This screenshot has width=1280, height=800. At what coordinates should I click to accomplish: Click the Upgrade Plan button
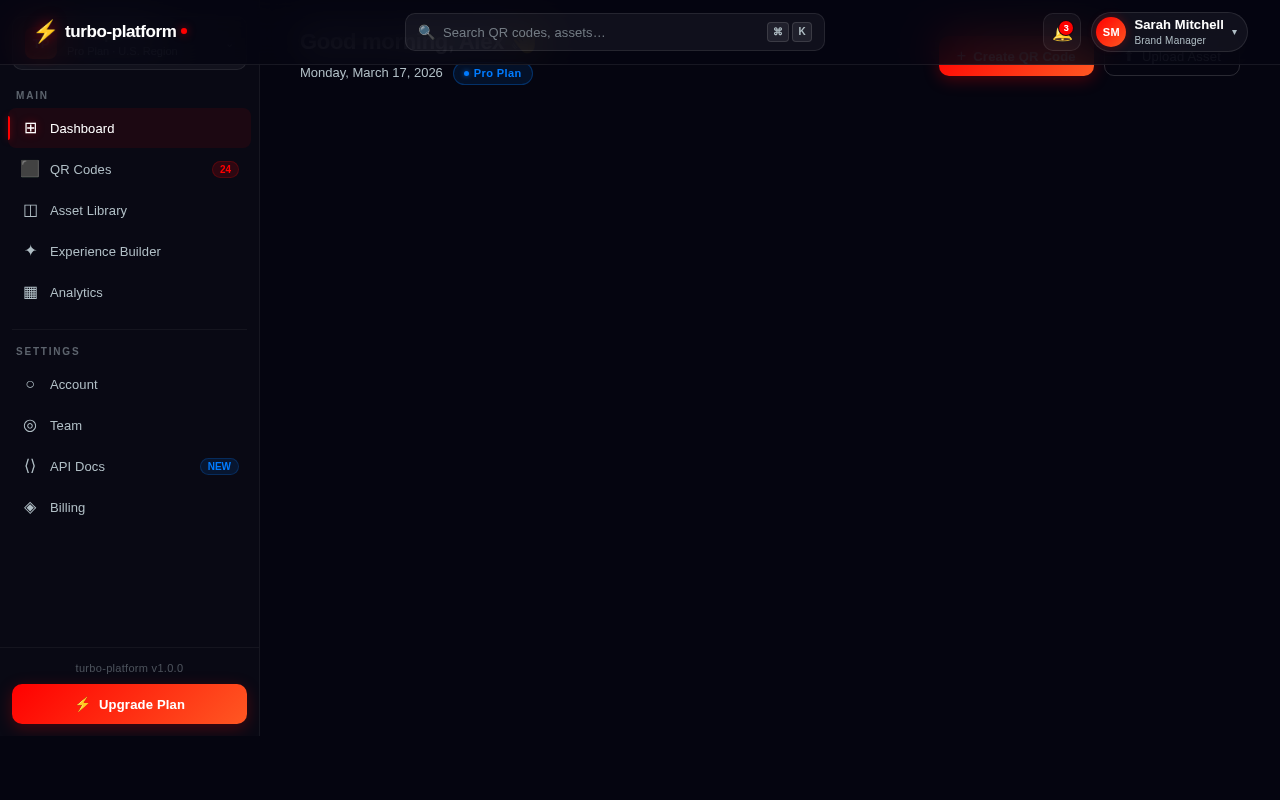tap(129, 704)
